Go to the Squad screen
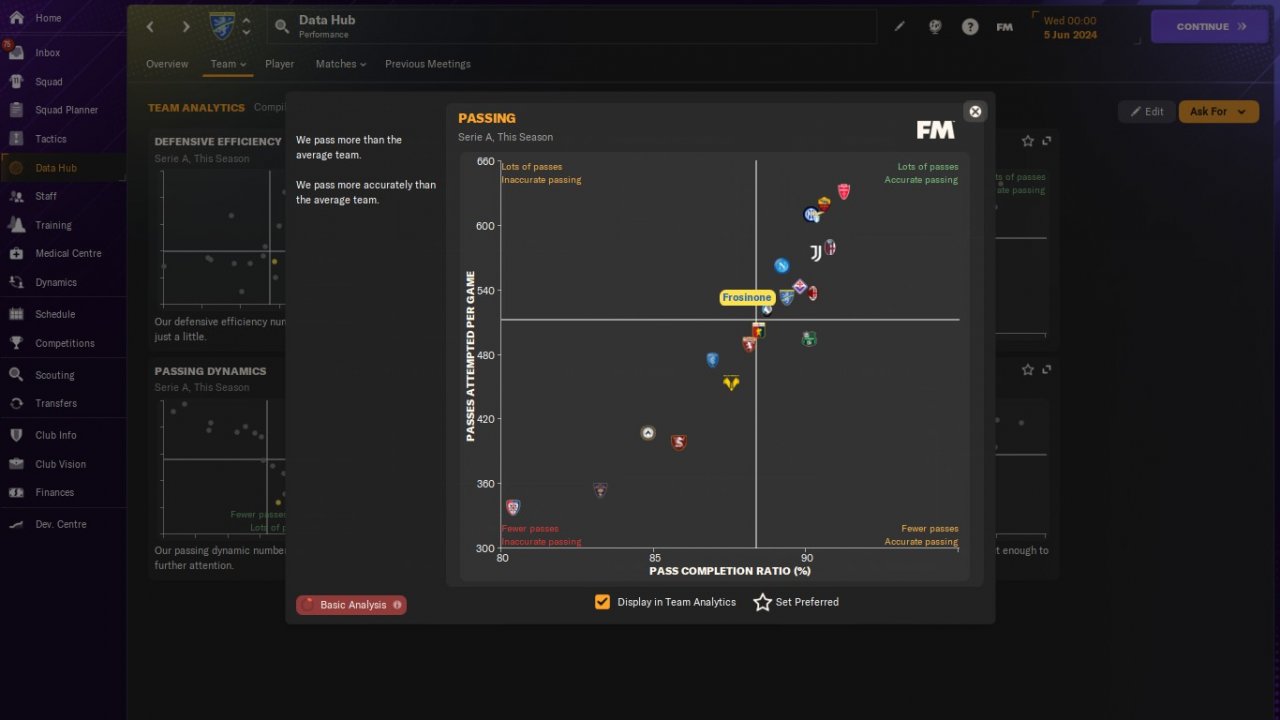The image size is (1280, 720). pyautogui.click(x=63, y=82)
